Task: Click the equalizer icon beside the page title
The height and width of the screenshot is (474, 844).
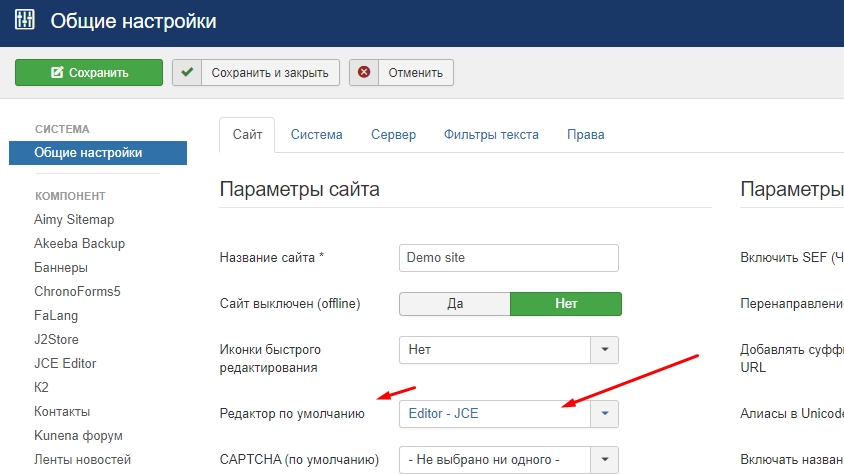Action: coord(24,20)
